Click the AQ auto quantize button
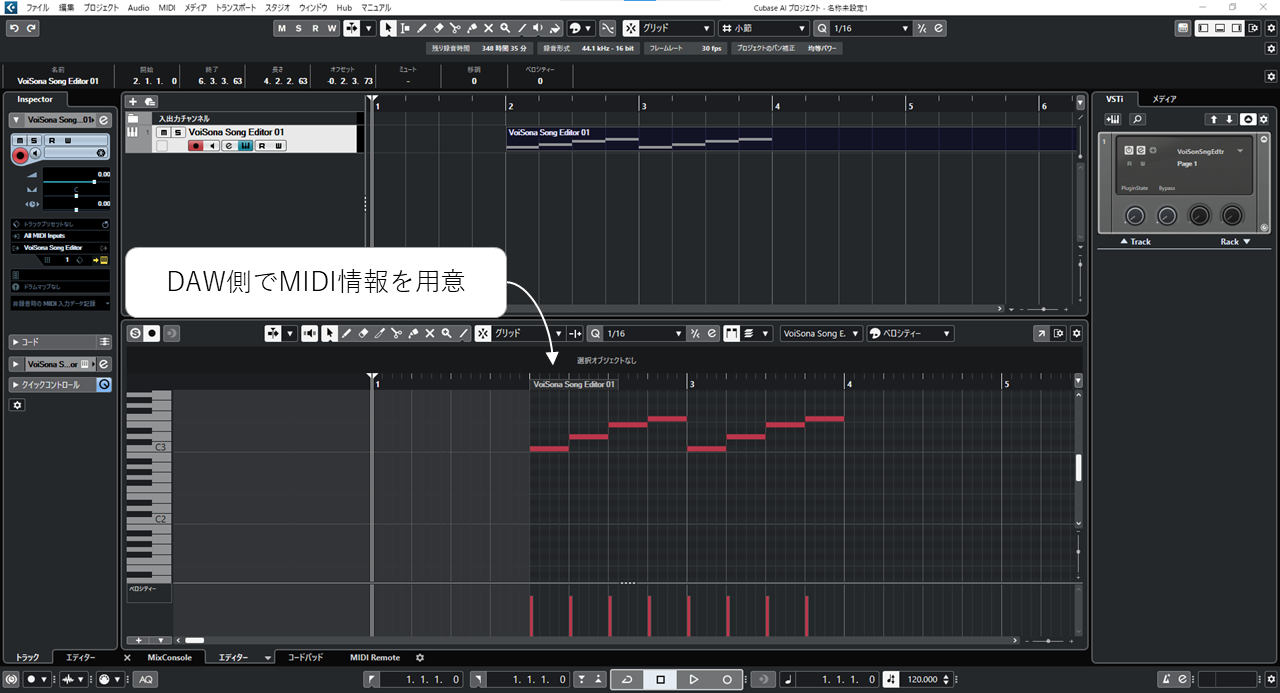The width and height of the screenshot is (1280, 693). pyautogui.click(x=146, y=680)
